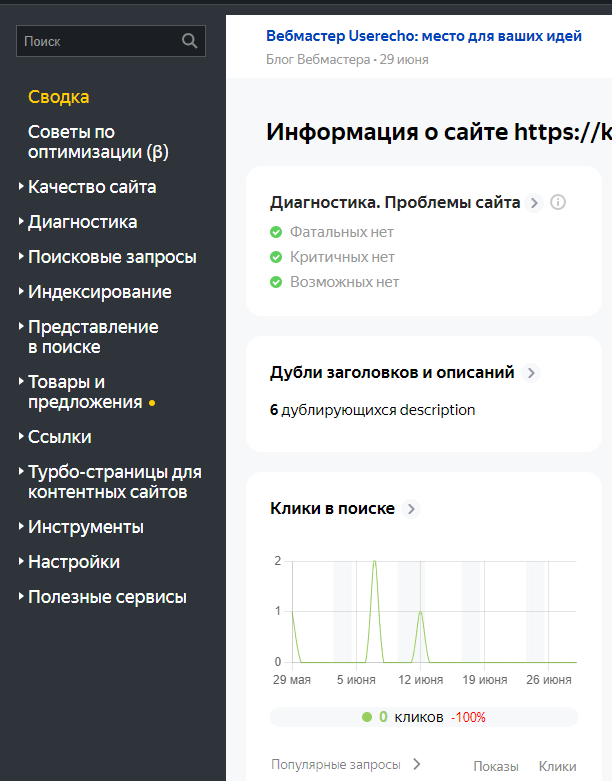Click Фатальных нет text
Viewport: 612px width, 781px height.
pos(342,232)
